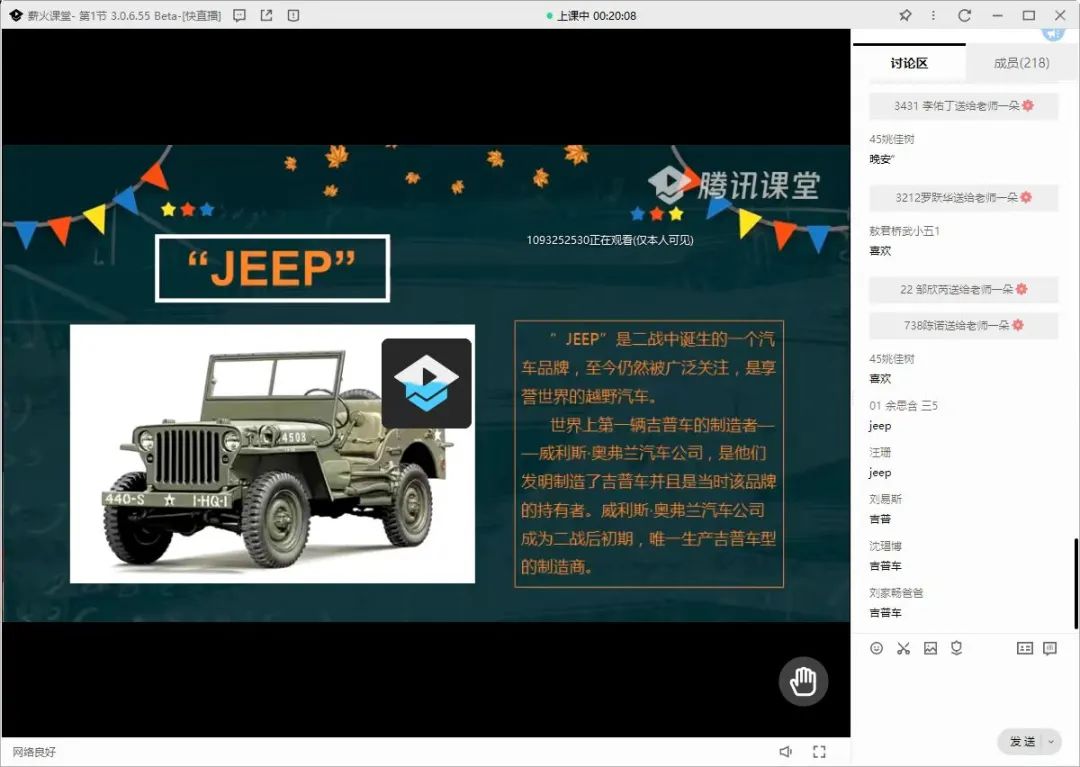Click the 3212 flower gift notice

[964, 198]
